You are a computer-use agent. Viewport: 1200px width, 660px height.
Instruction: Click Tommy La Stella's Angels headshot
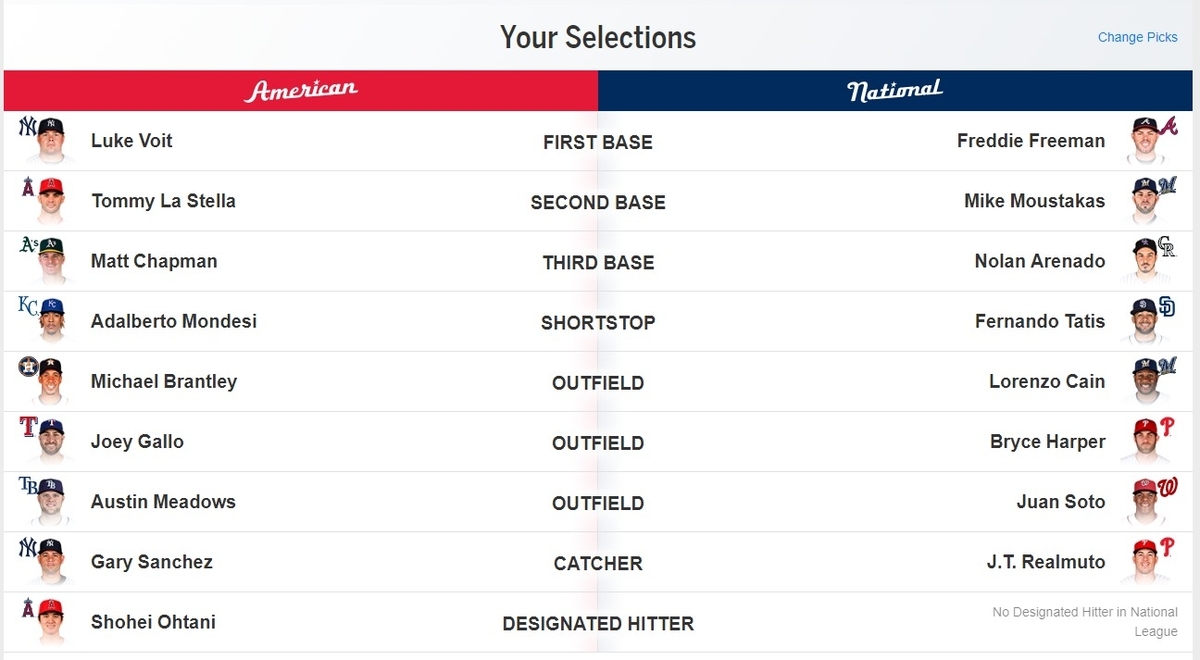[x=43, y=200]
